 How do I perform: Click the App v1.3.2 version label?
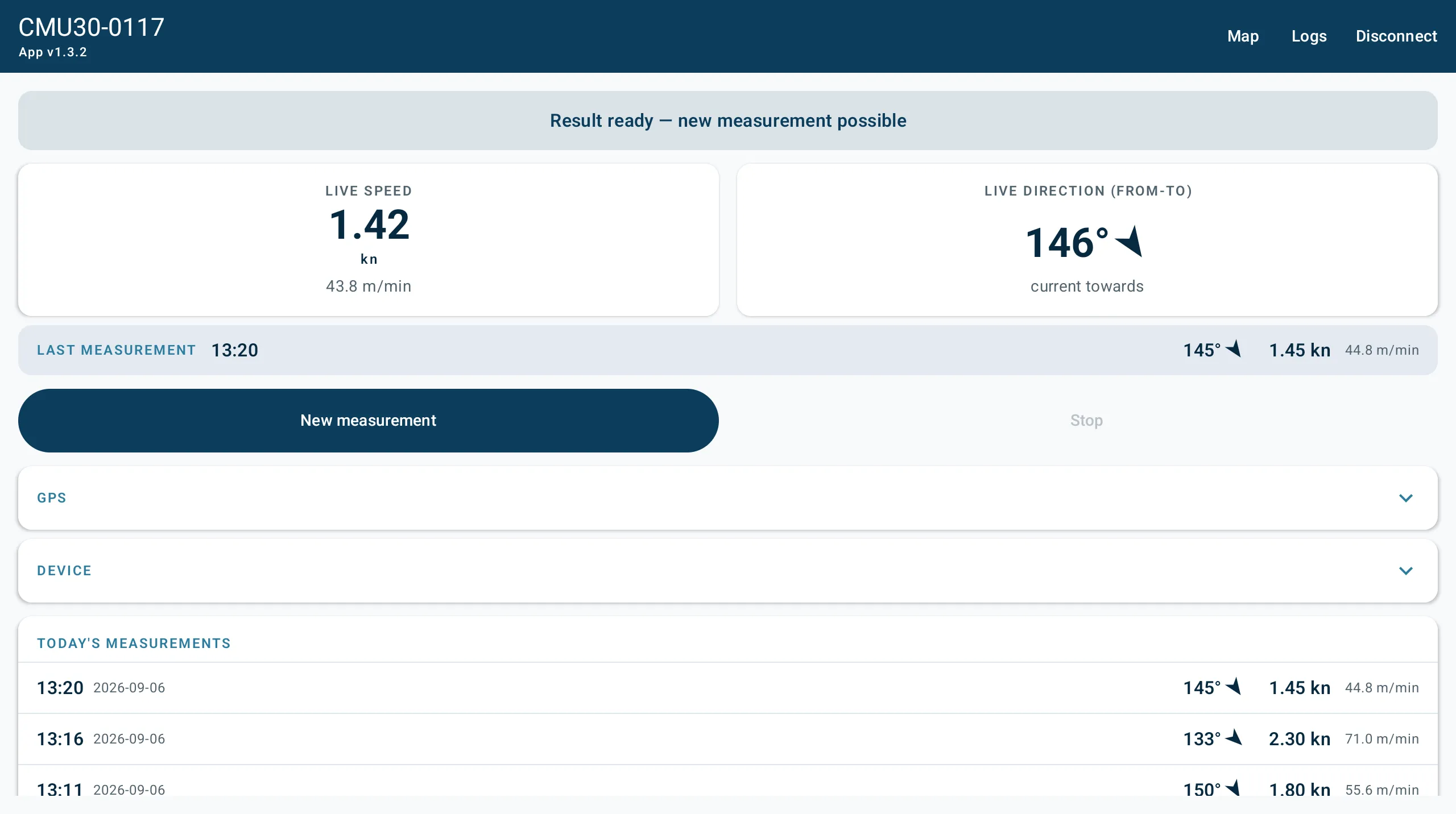53,52
